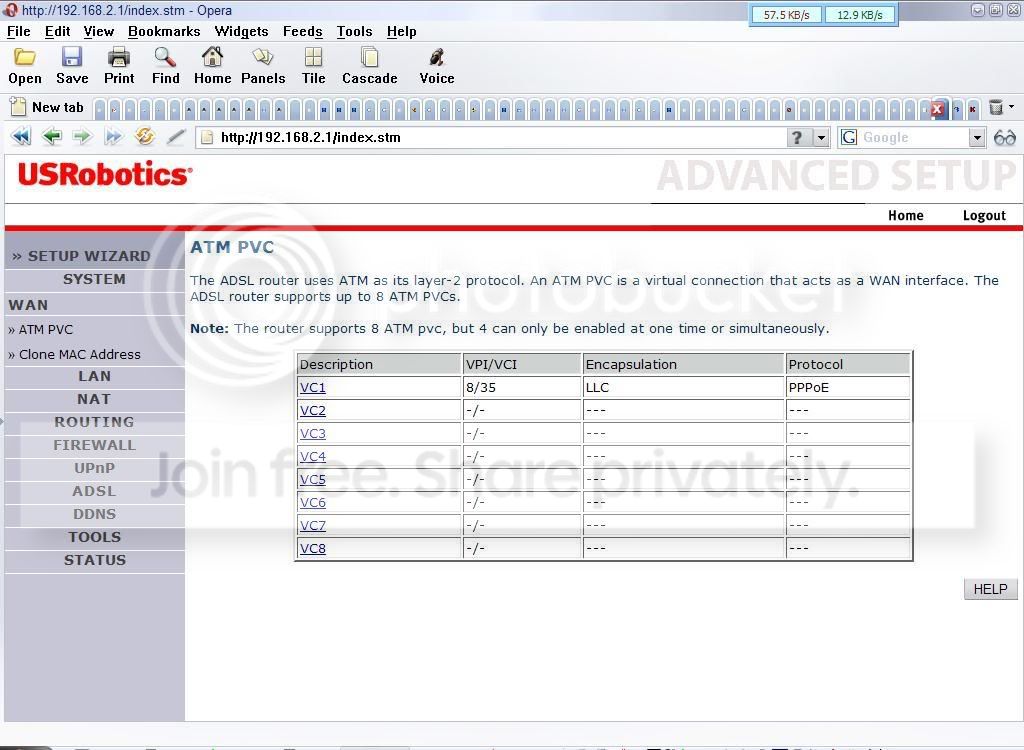Click the Save floppy disk icon

point(72,57)
